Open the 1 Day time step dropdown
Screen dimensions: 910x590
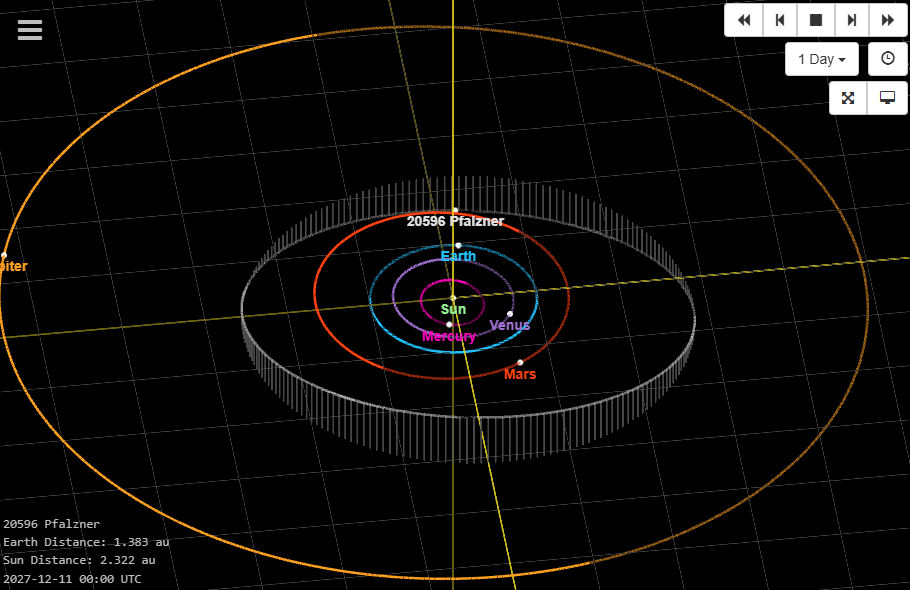click(x=822, y=59)
